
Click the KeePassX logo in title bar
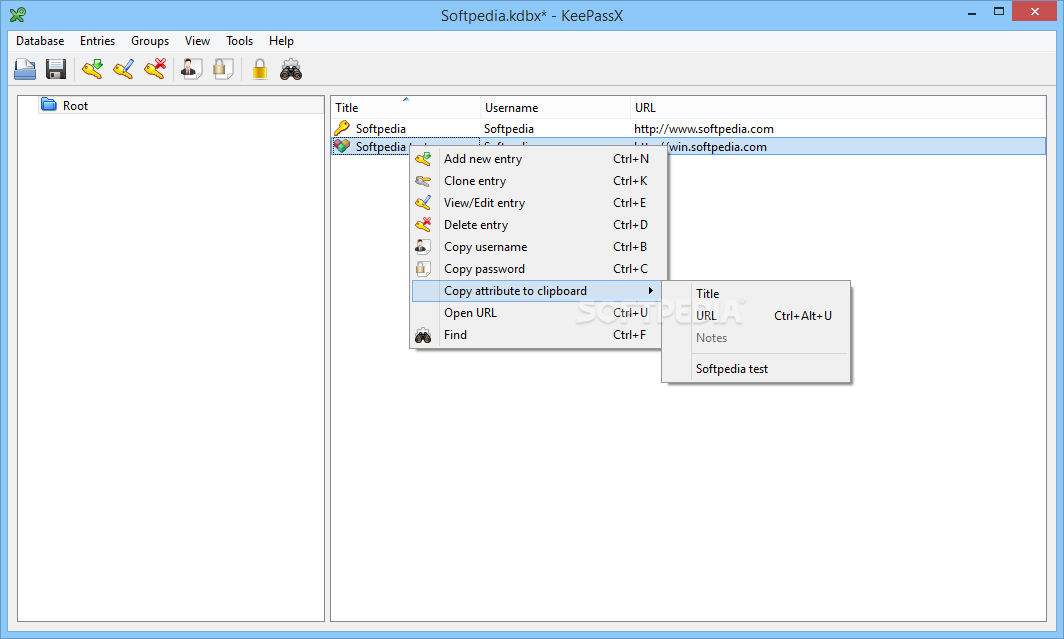pos(18,14)
